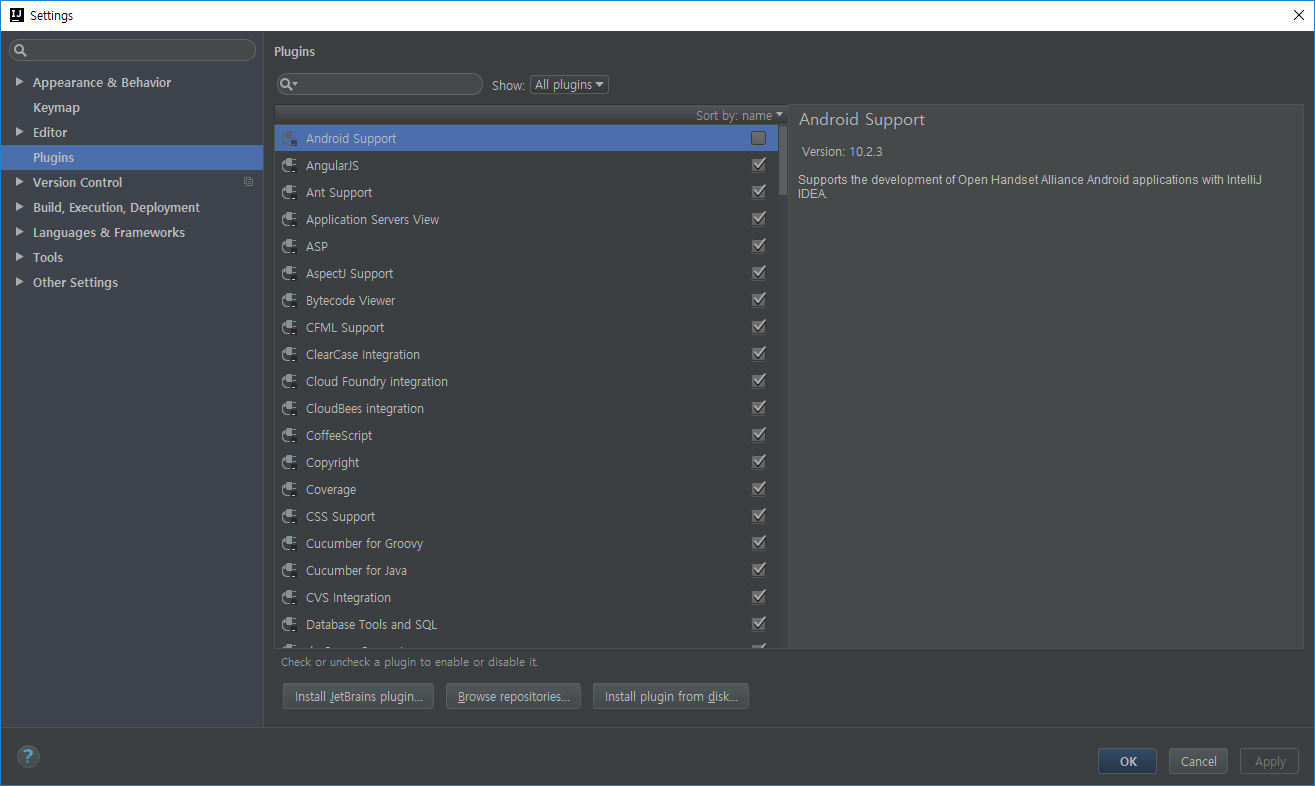Click the Cucumber for Java plugin icon

tap(290, 571)
